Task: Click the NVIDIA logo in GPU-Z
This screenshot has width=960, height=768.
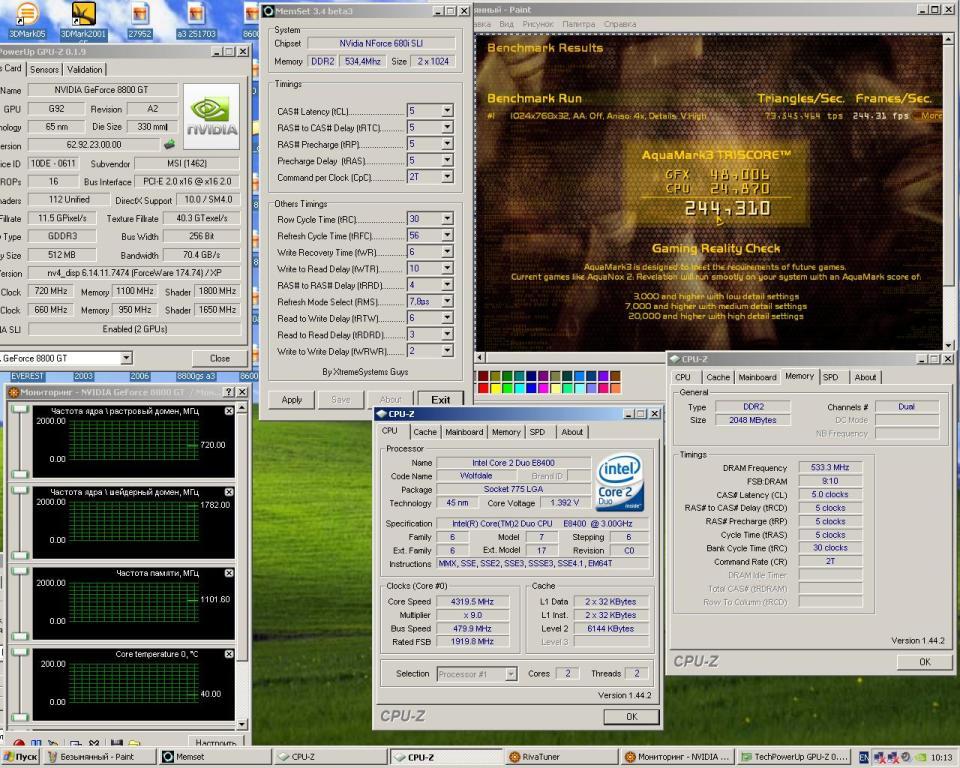Action: (211, 116)
